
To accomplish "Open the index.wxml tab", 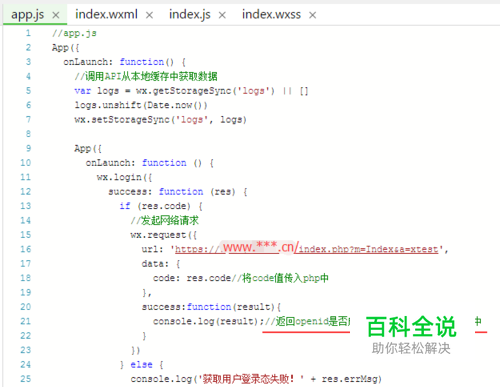I will click(106, 14).
